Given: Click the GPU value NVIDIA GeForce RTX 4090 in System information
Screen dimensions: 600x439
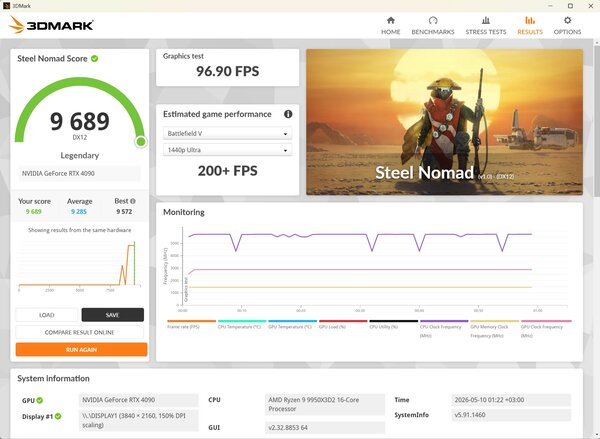Looking at the screenshot, I should [x=139, y=400].
